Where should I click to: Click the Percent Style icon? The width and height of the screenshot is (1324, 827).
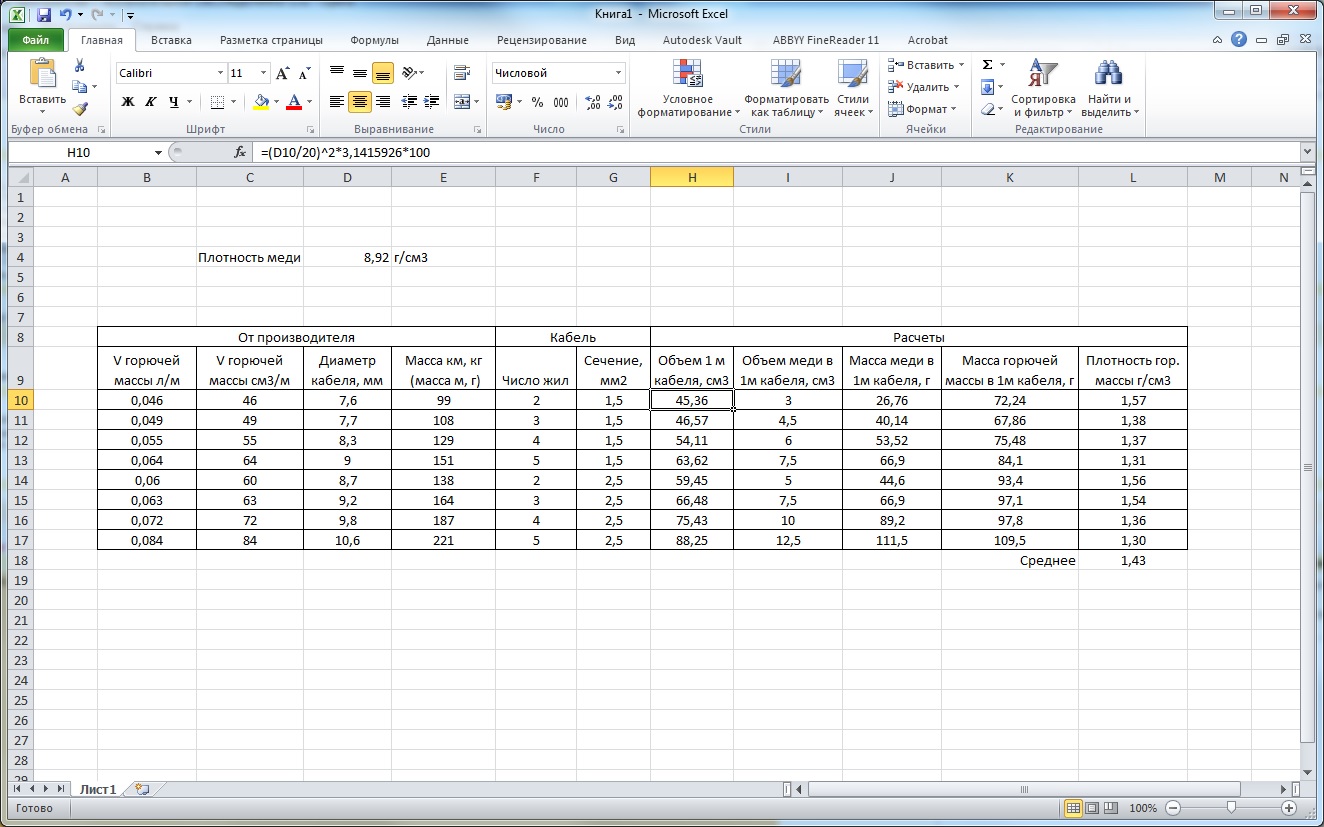point(537,102)
